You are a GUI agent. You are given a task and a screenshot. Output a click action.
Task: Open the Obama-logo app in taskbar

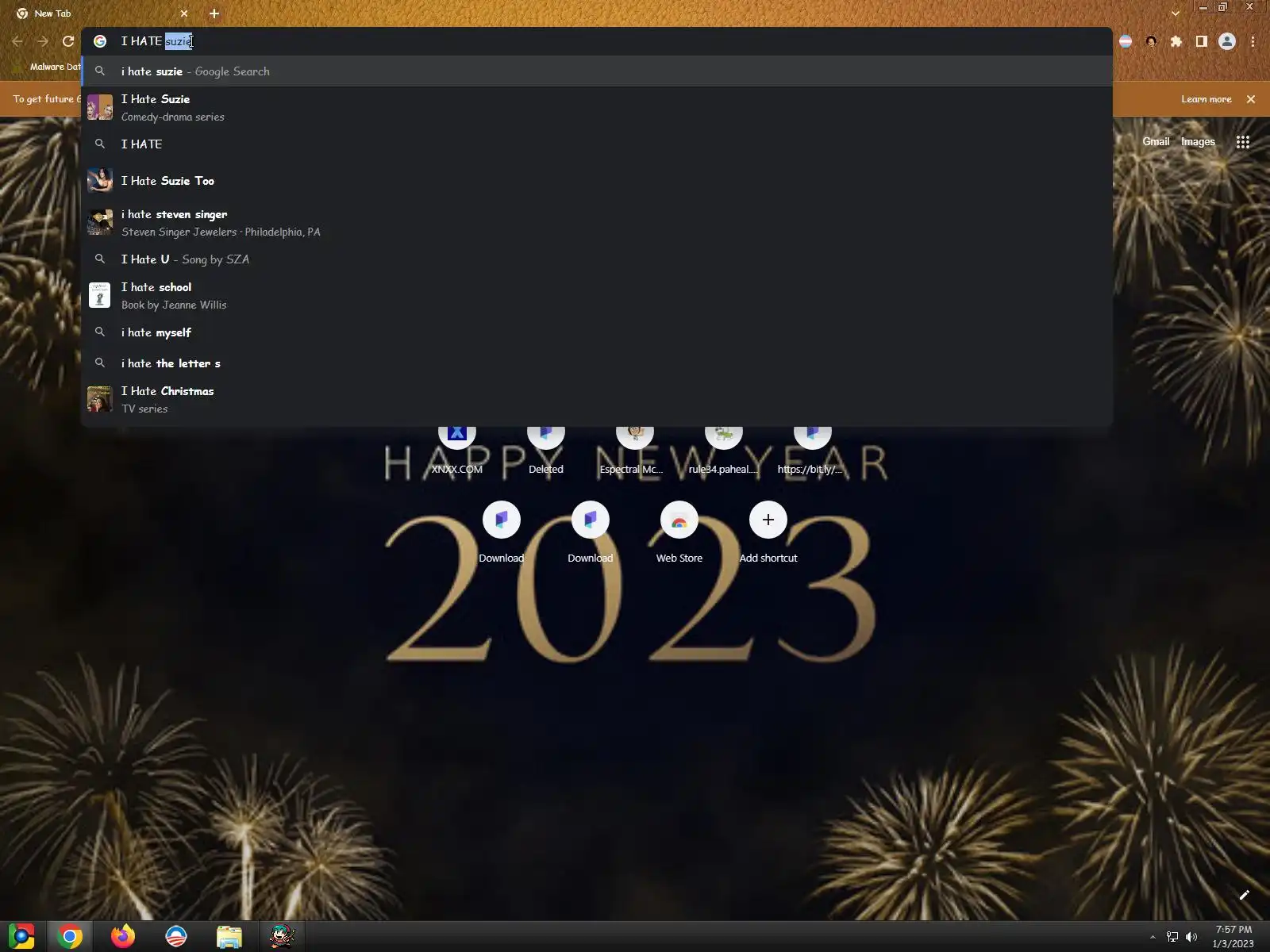pos(176,937)
